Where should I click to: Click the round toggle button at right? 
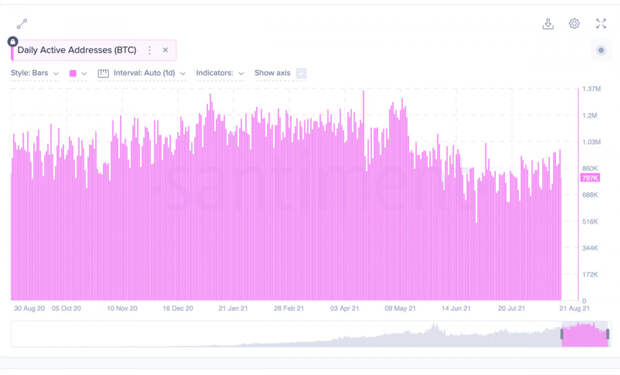601,50
